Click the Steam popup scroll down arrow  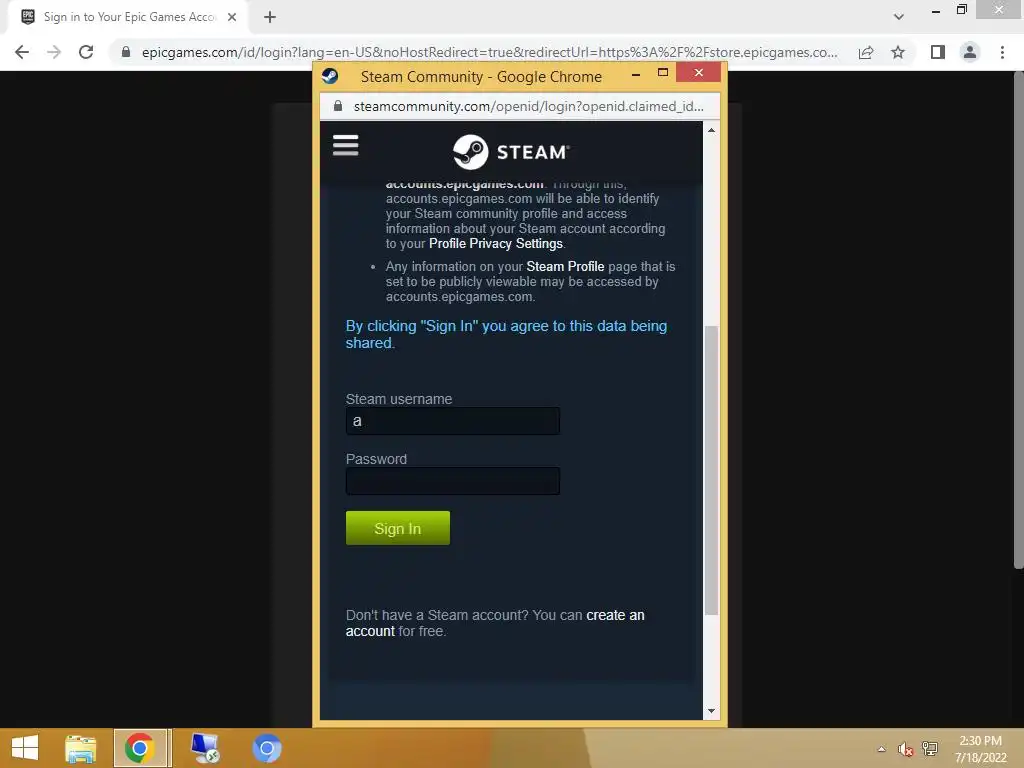point(711,711)
